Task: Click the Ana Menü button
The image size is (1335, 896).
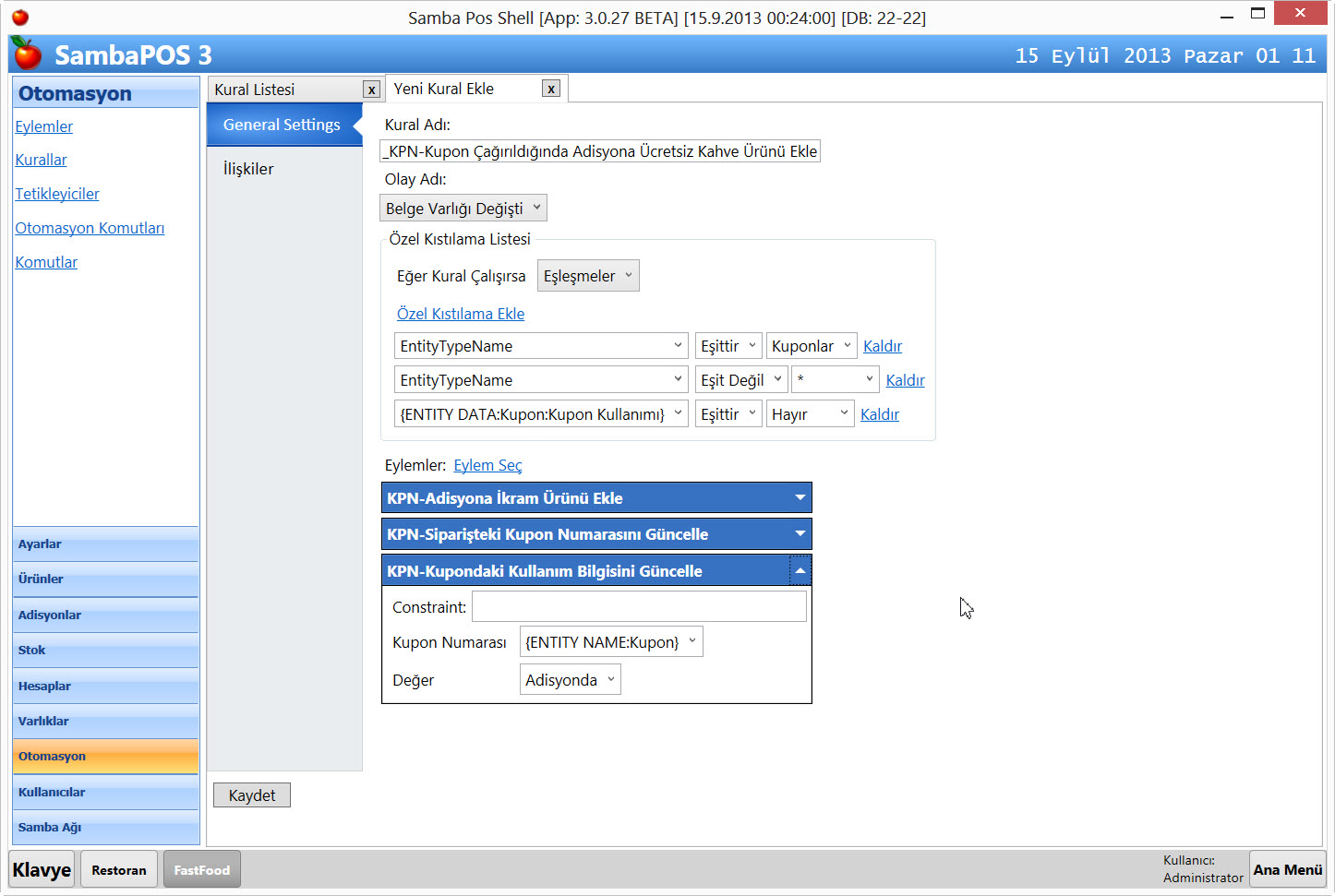Action: 1287,869
